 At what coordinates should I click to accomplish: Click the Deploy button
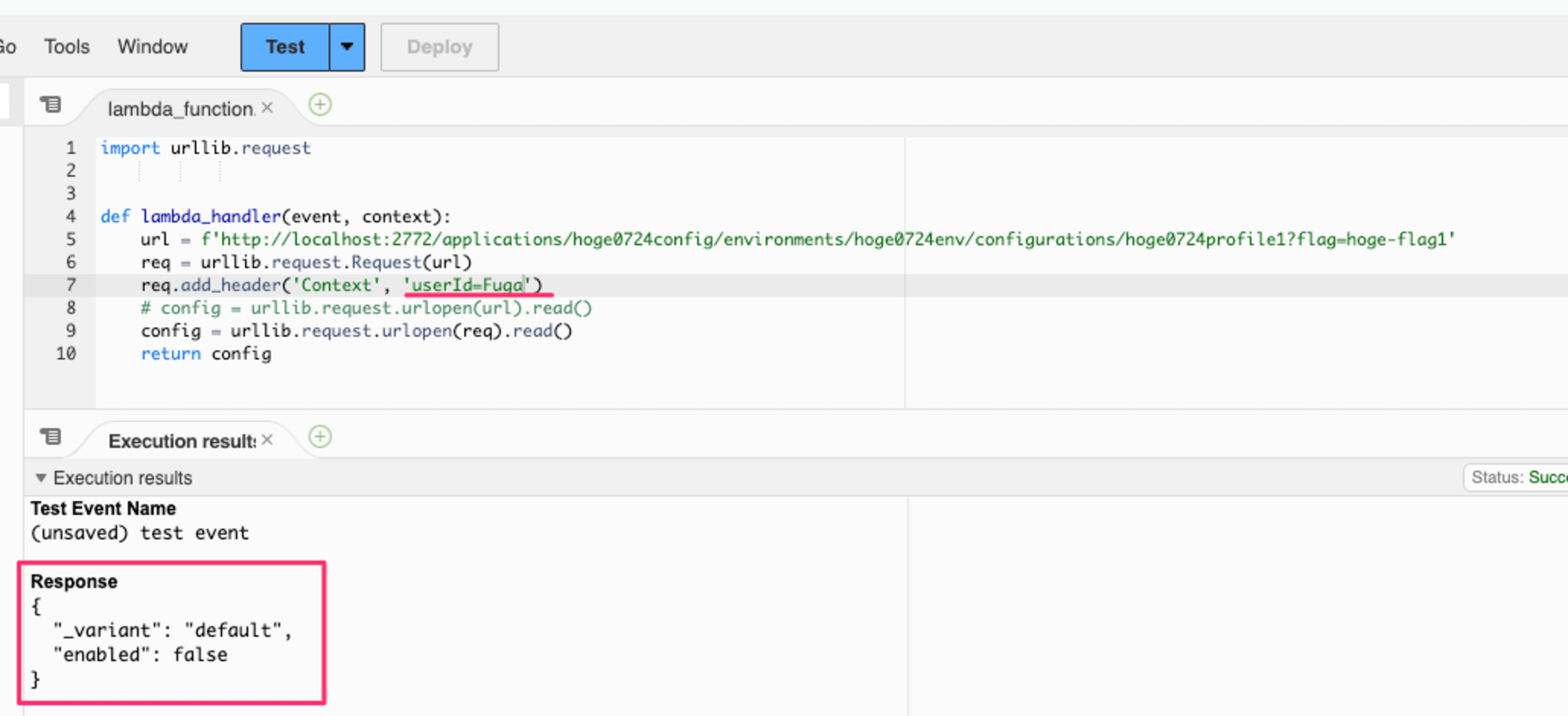440,47
